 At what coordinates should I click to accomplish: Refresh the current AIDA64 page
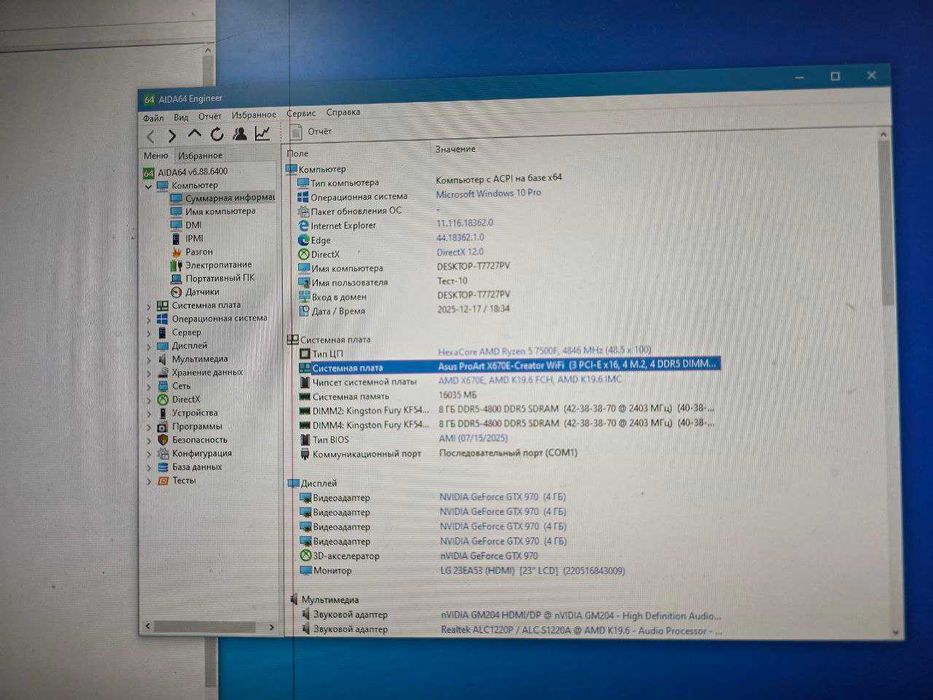[x=217, y=134]
